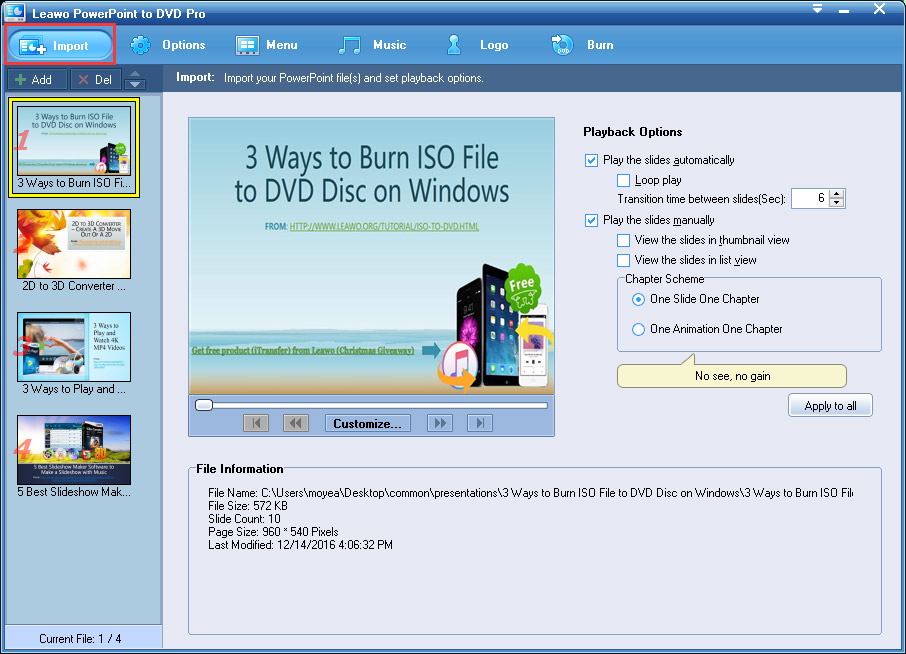Viewport: 906px width, 654px height.
Task: Enable View the slides in thumbnail view
Action: click(x=624, y=240)
